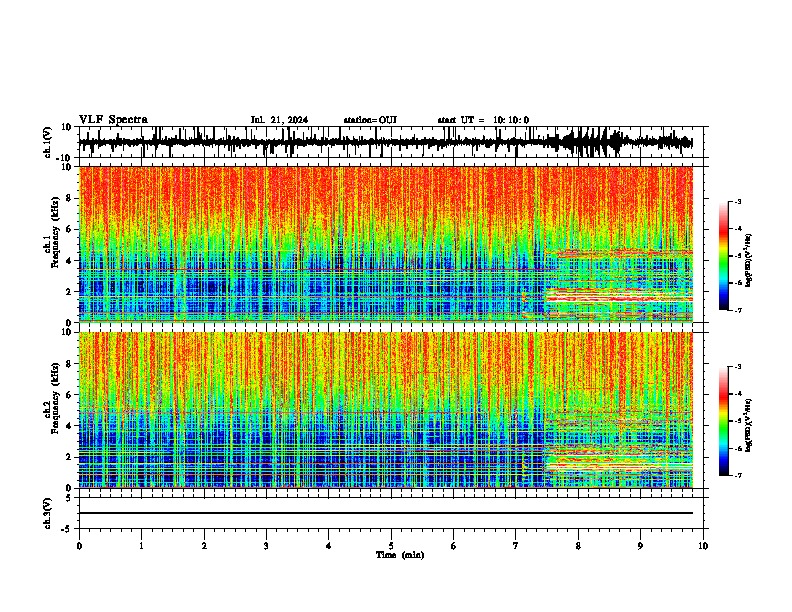
Task: Click tick label 0 on the Time axis
Action: [x=79, y=546]
